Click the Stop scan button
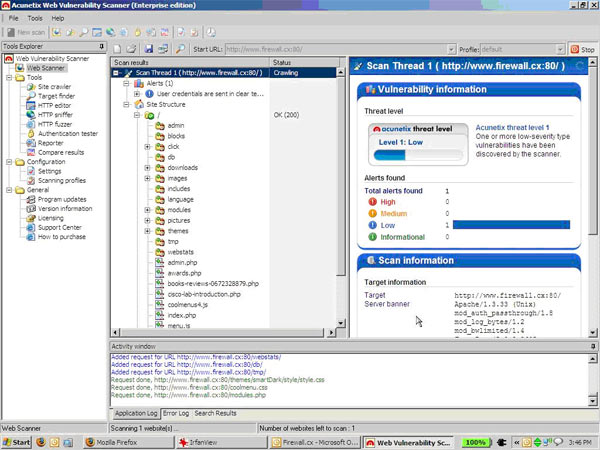The image size is (600, 450). coord(583,49)
